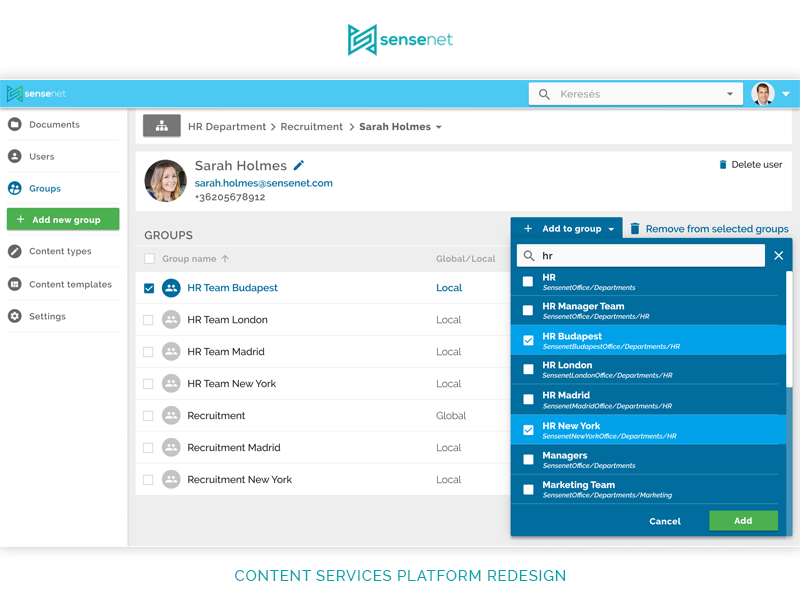Uncheck HR New York in the group list

[527, 430]
